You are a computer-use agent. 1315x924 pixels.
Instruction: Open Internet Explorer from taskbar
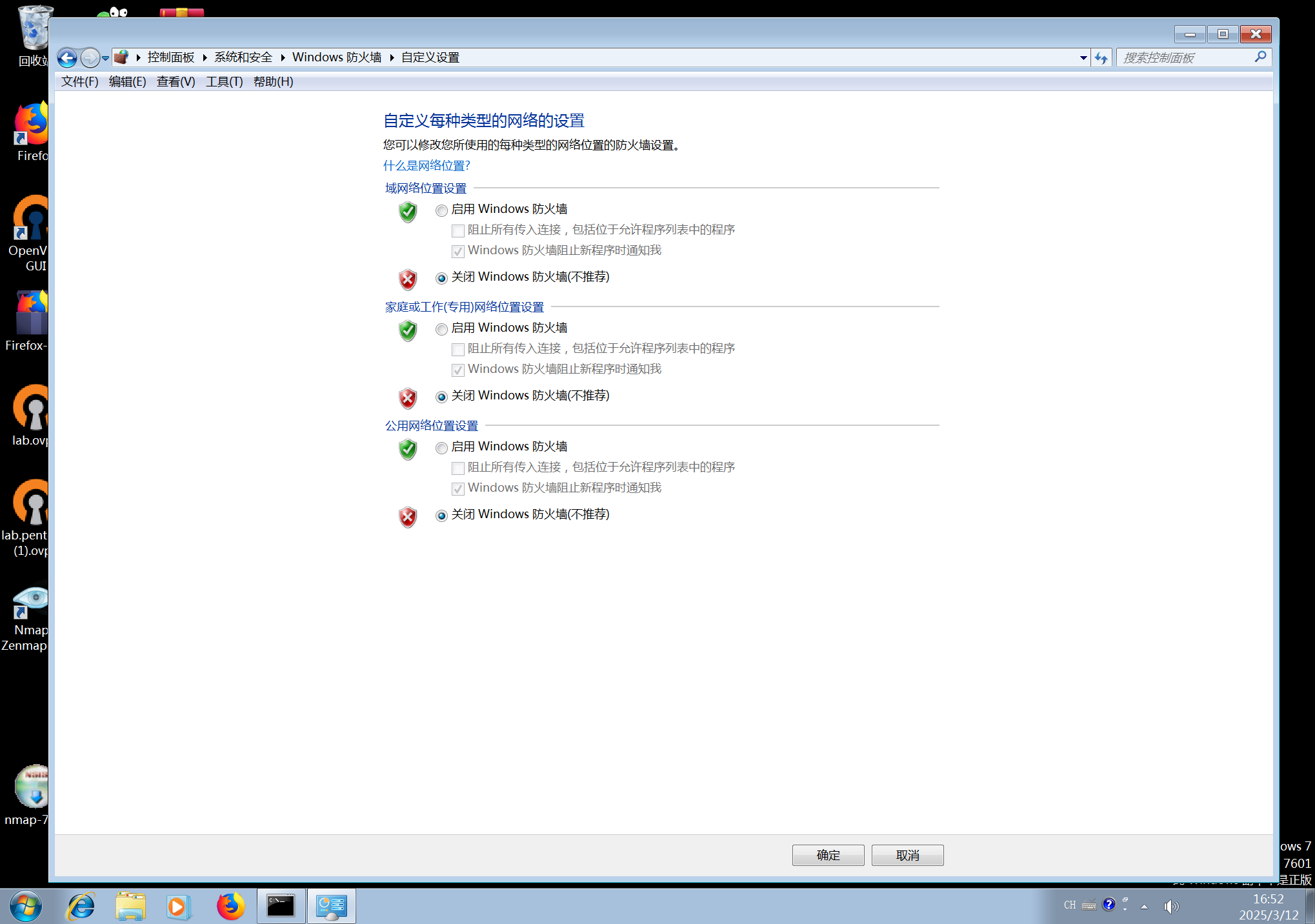click(81, 907)
